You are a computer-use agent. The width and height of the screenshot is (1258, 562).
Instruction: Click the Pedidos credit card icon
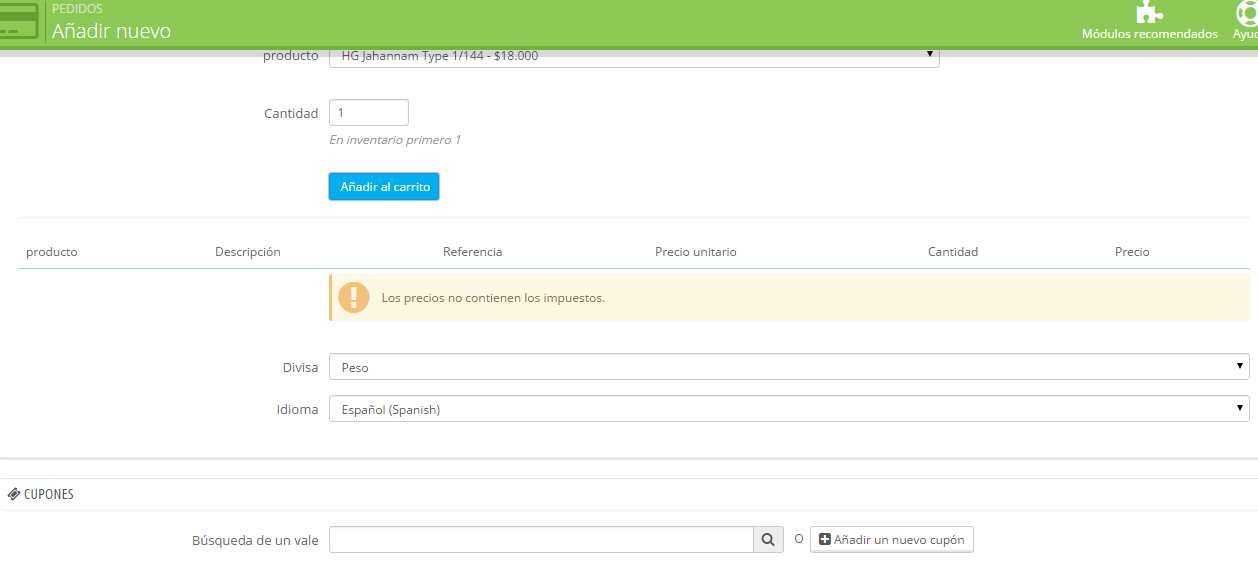tap(18, 21)
